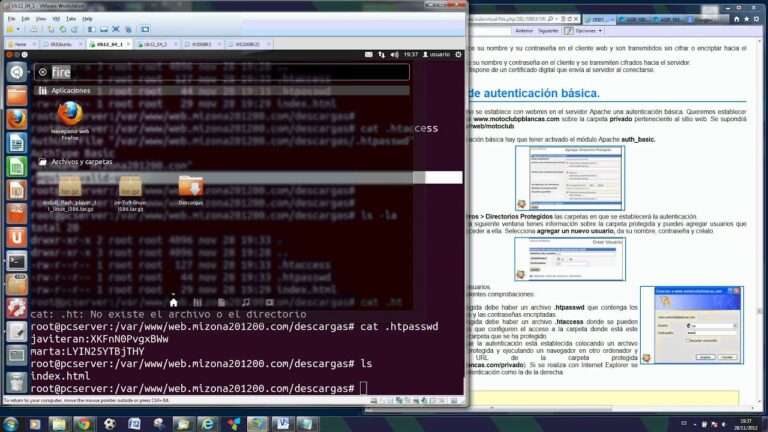Open LibreOffice Calc from the launcher
Image resolution: width=768 pixels, height=432 pixels.
16,166
